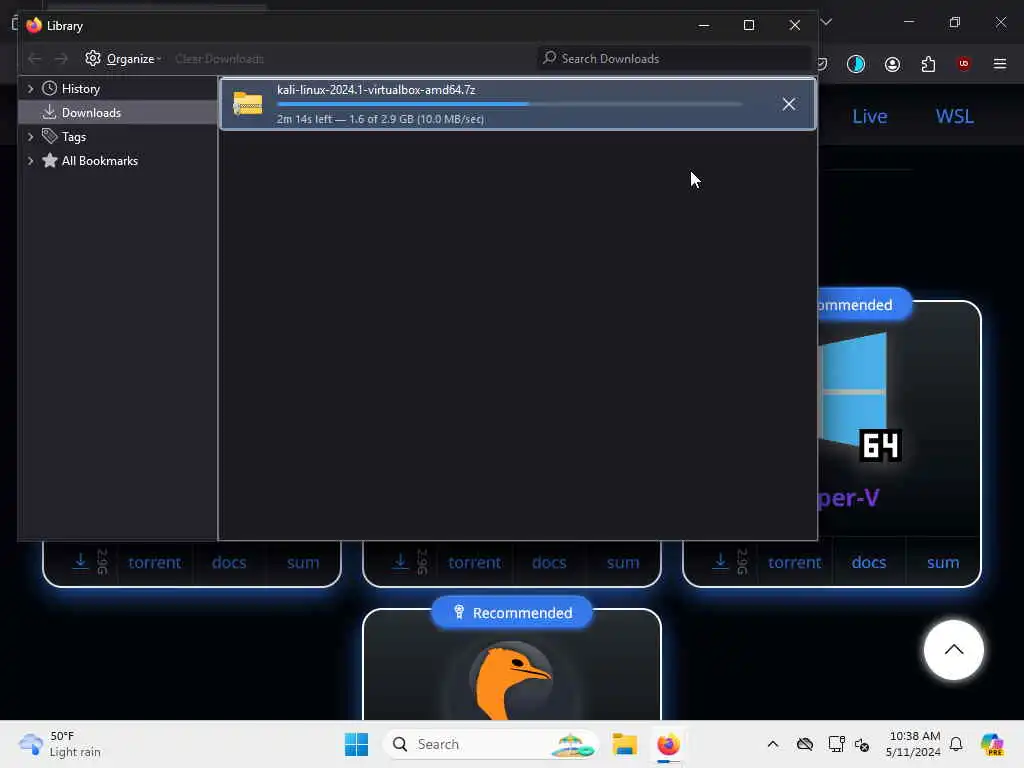
Task: Open uBlock Origin extension icon
Action: tap(964, 64)
